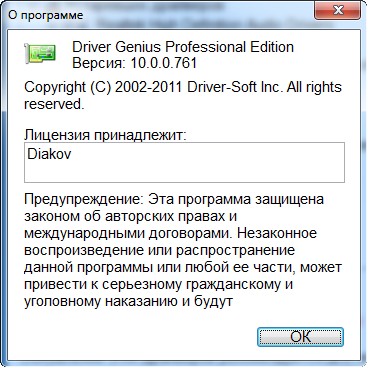Click the уголовному наказанию и будут line

tap(128, 302)
